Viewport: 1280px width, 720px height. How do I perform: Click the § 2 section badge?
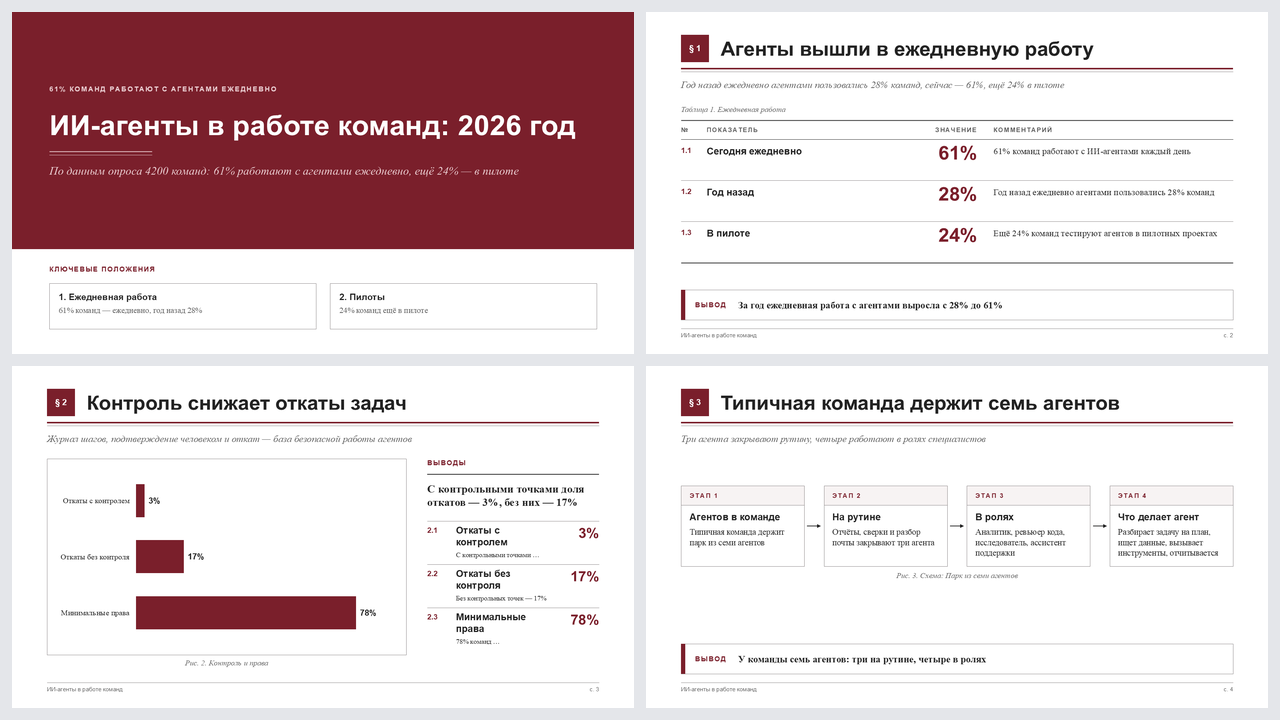point(61,403)
